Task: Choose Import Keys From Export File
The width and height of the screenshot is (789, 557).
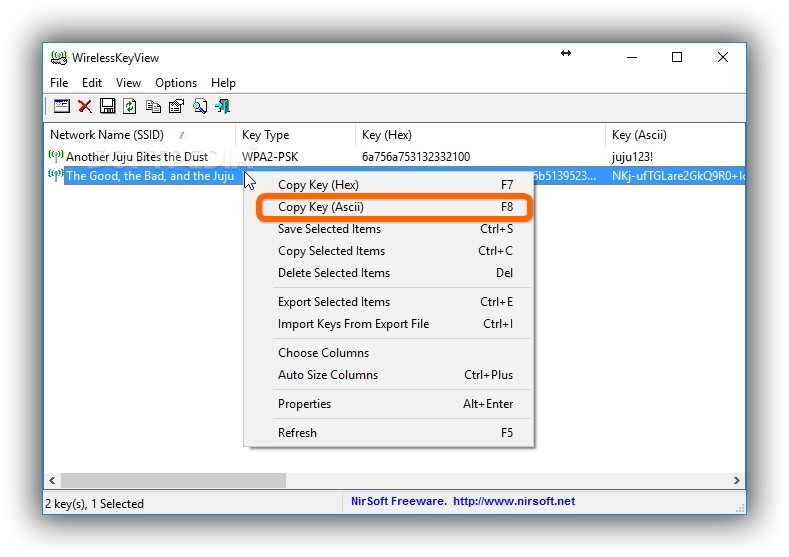Action: [x=388, y=324]
